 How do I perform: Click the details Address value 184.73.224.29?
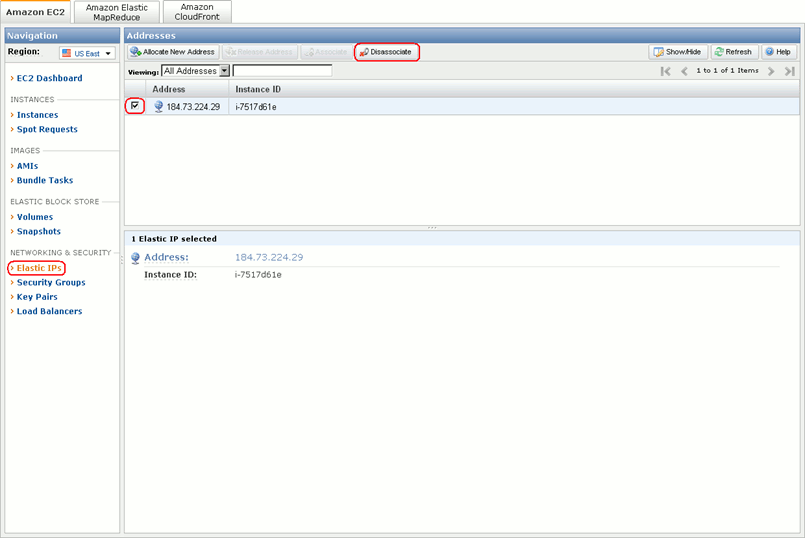tap(269, 257)
